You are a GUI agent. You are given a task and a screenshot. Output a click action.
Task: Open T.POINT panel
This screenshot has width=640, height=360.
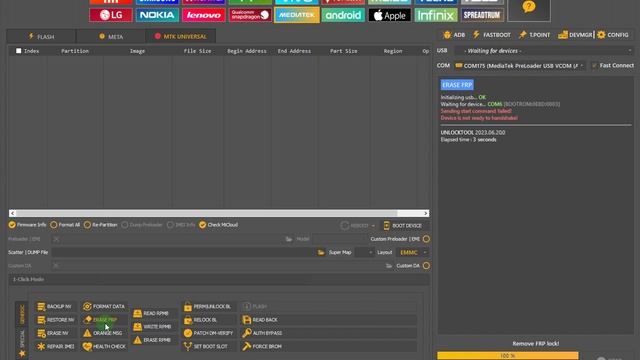(x=534, y=35)
